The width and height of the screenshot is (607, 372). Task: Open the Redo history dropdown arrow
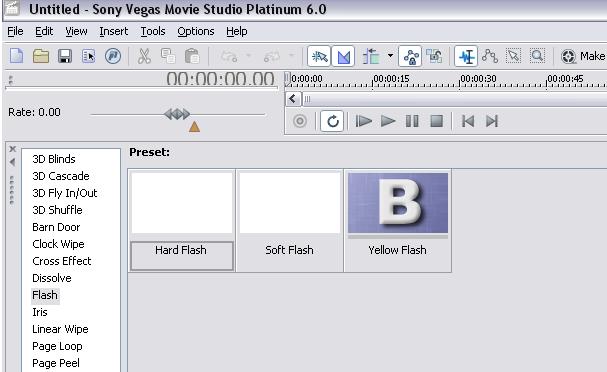[x=292, y=56]
